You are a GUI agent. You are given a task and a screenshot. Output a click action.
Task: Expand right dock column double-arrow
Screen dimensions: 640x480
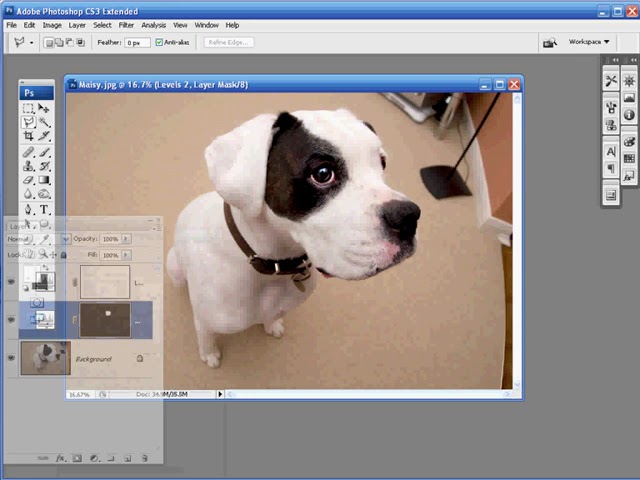(633, 60)
